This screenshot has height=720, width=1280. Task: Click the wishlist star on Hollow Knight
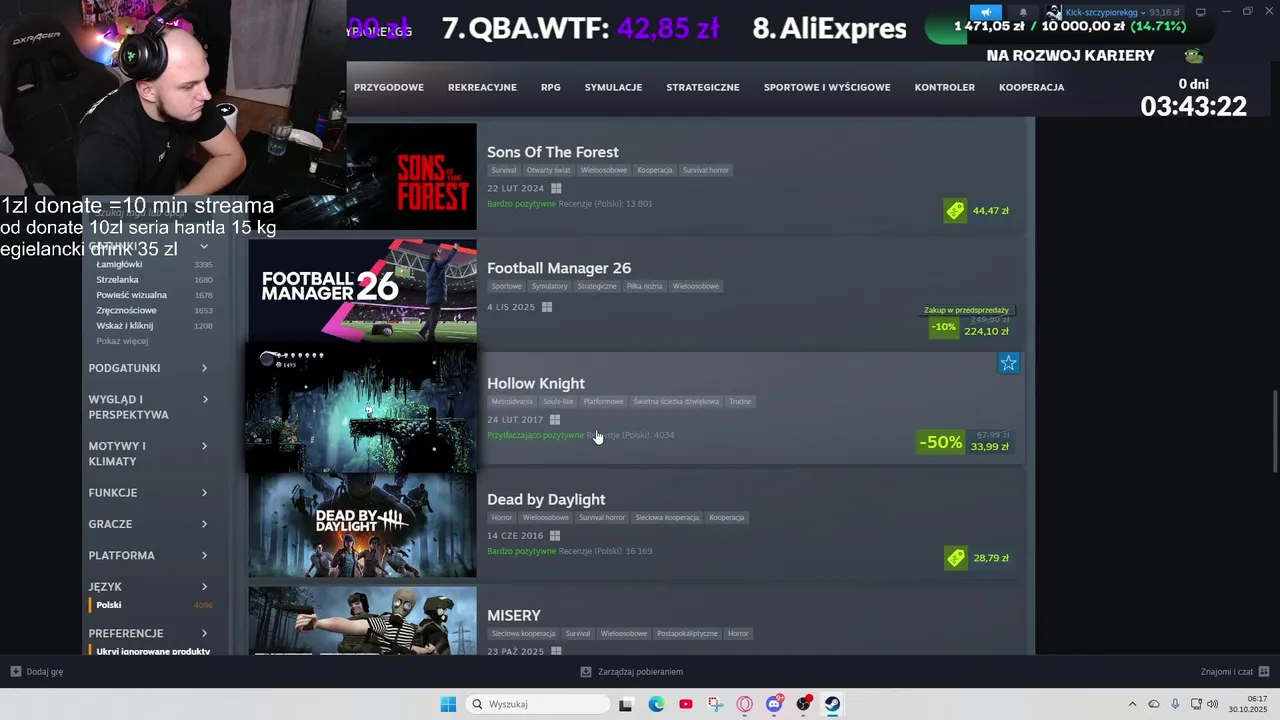pos(1008,363)
